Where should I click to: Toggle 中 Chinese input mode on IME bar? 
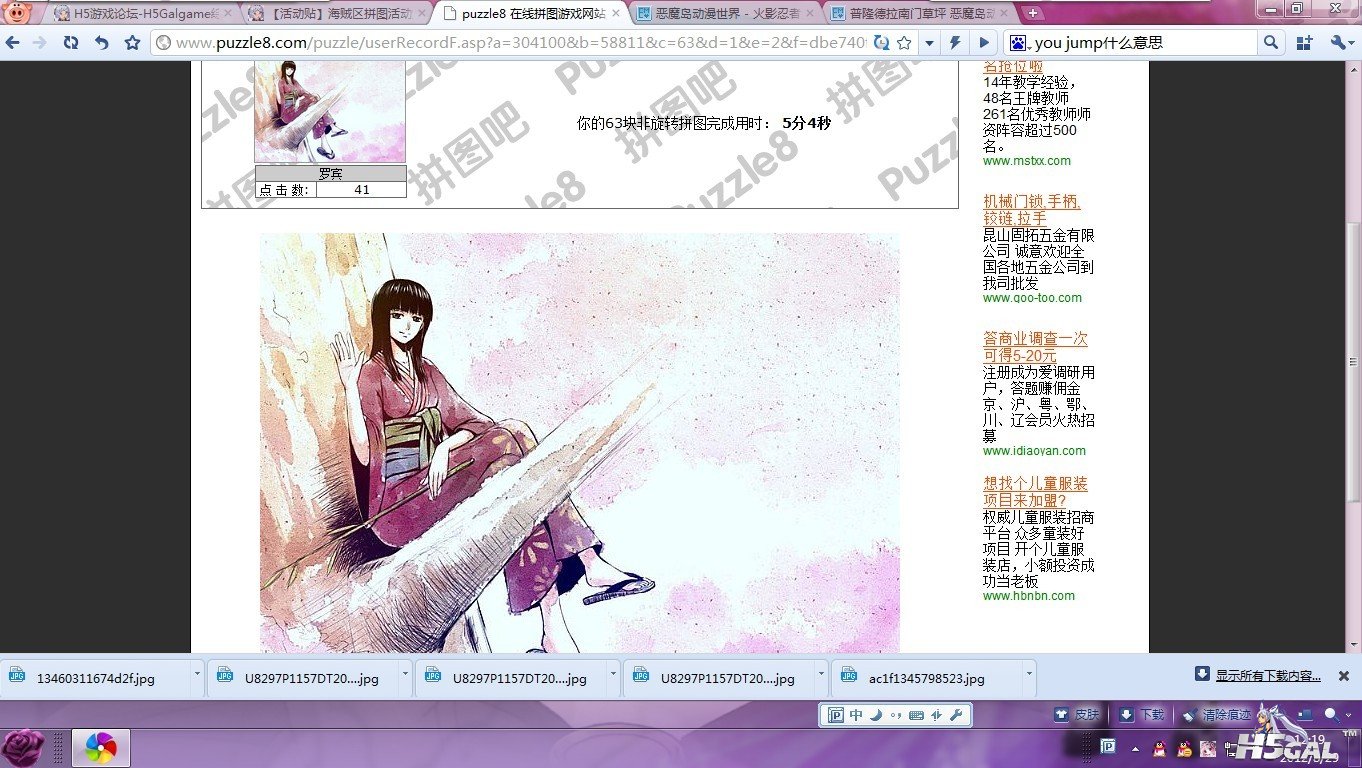[x=857, y=715]
